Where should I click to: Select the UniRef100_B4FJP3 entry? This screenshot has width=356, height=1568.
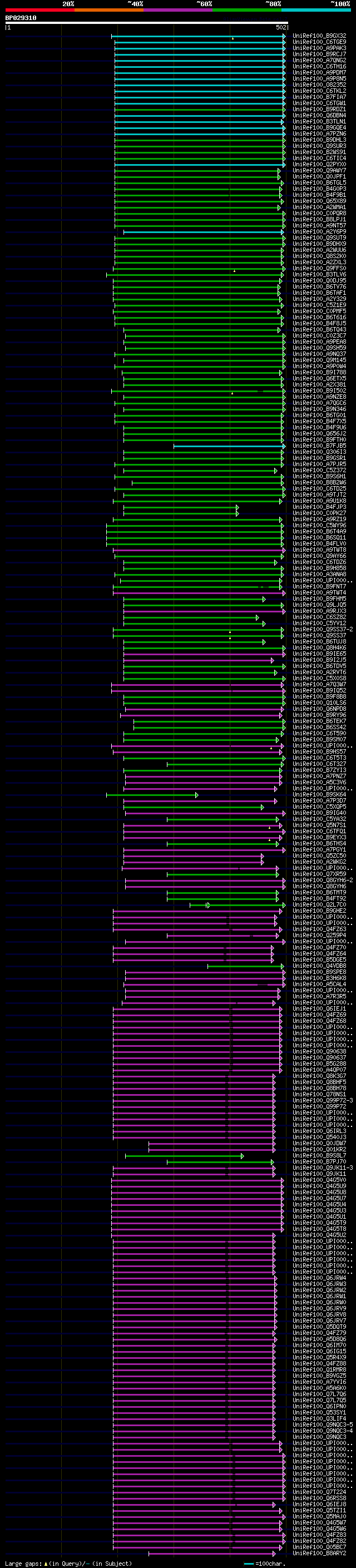coord(319,507)
